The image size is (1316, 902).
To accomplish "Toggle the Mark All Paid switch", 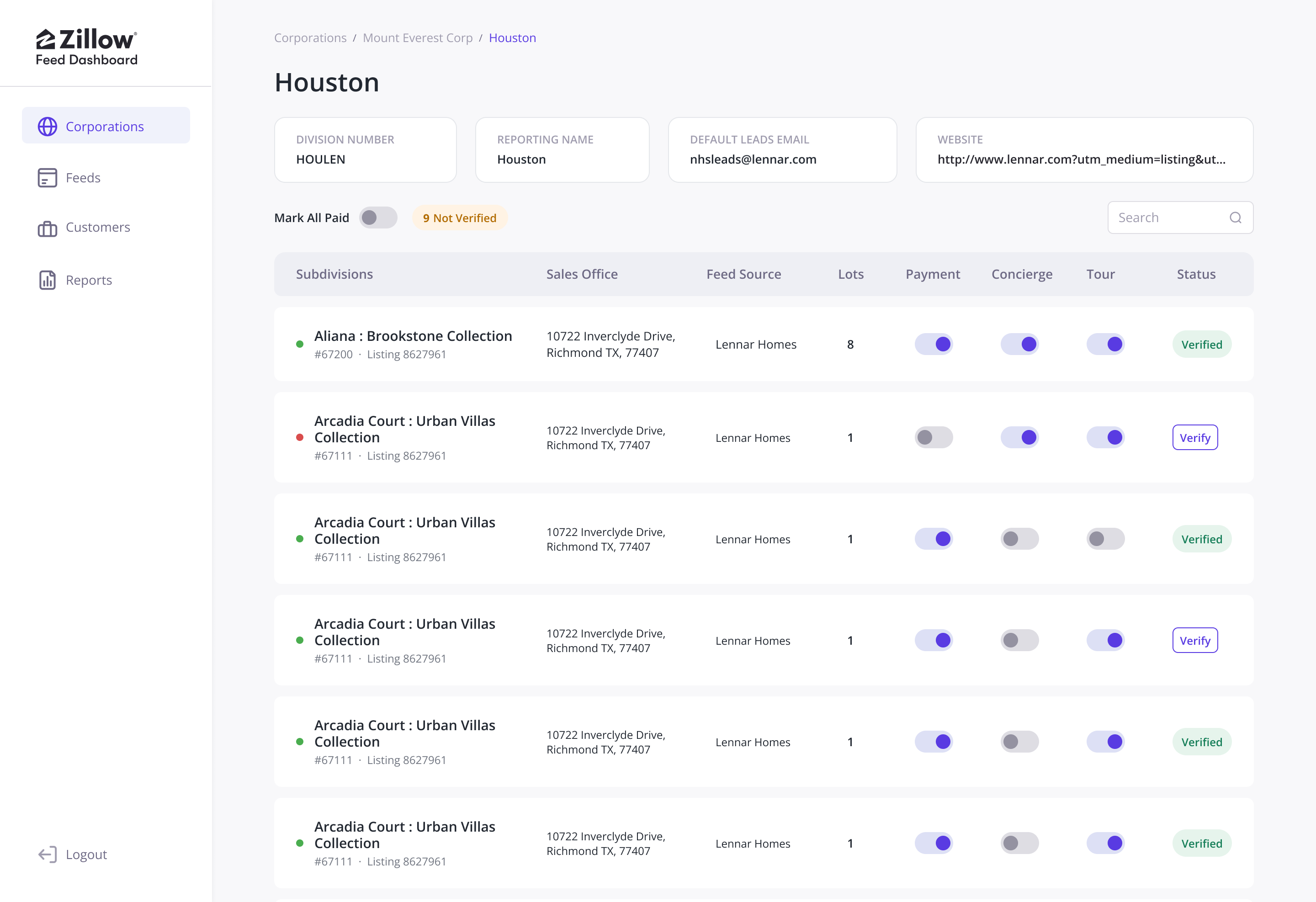I will coord(378,218).
